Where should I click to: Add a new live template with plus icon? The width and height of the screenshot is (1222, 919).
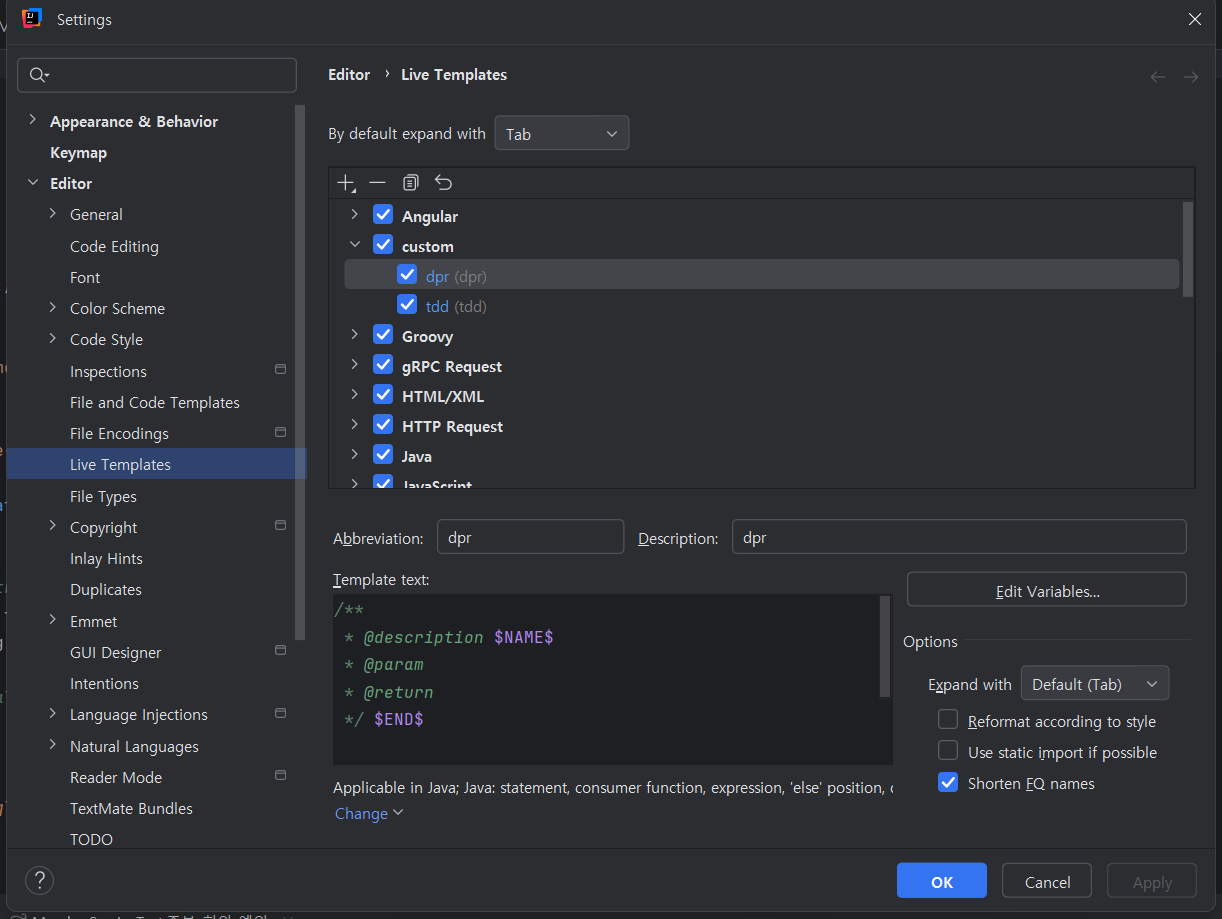tap(346, 183)
